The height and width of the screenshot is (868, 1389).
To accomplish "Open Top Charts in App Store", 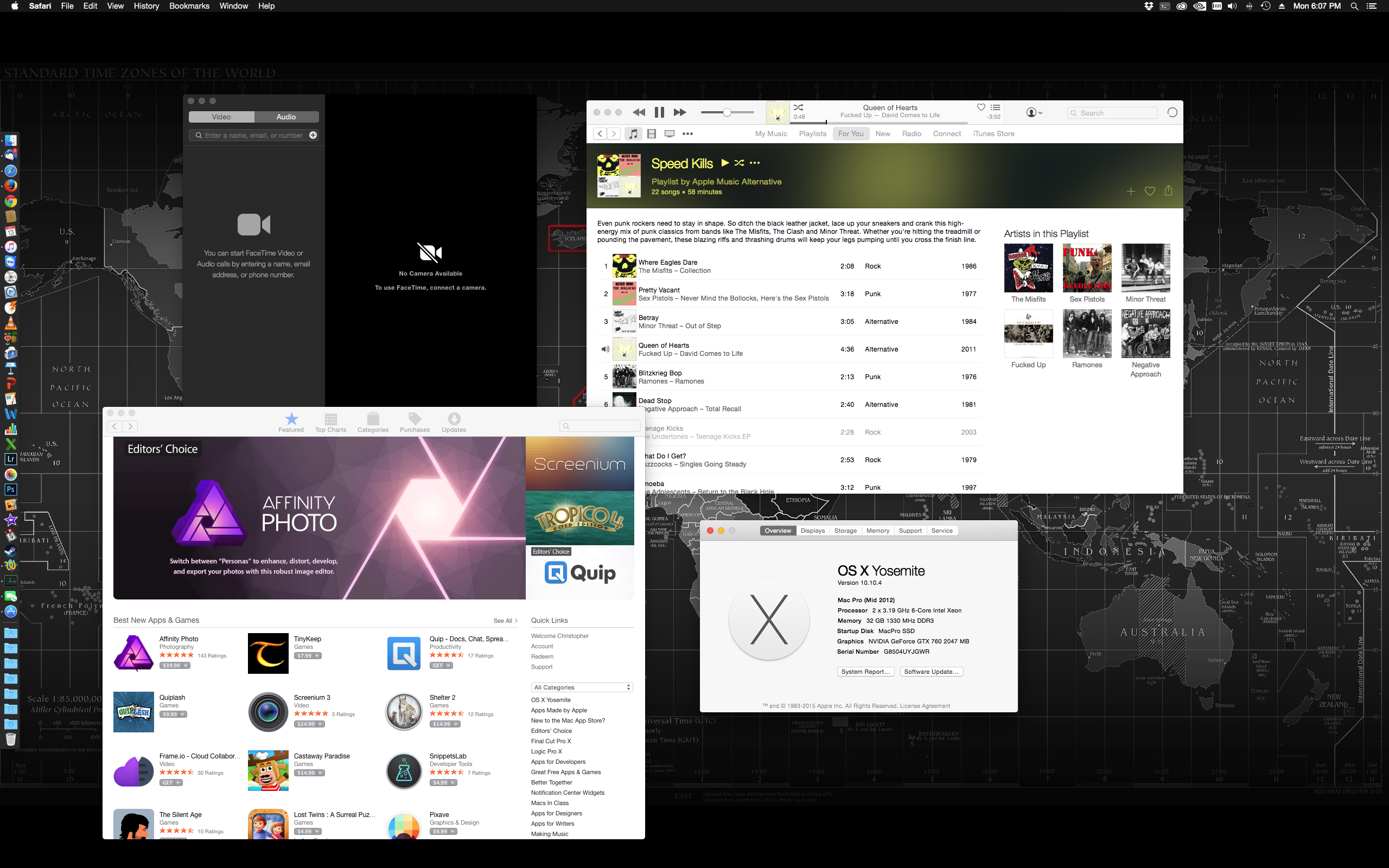I will tap(330, 423).
